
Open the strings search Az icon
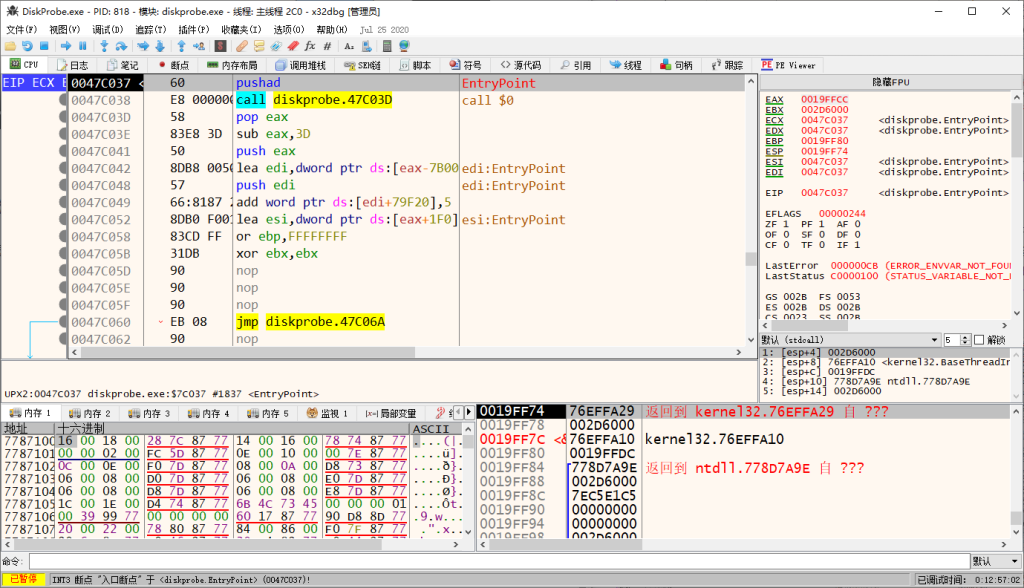pos(349,46)
